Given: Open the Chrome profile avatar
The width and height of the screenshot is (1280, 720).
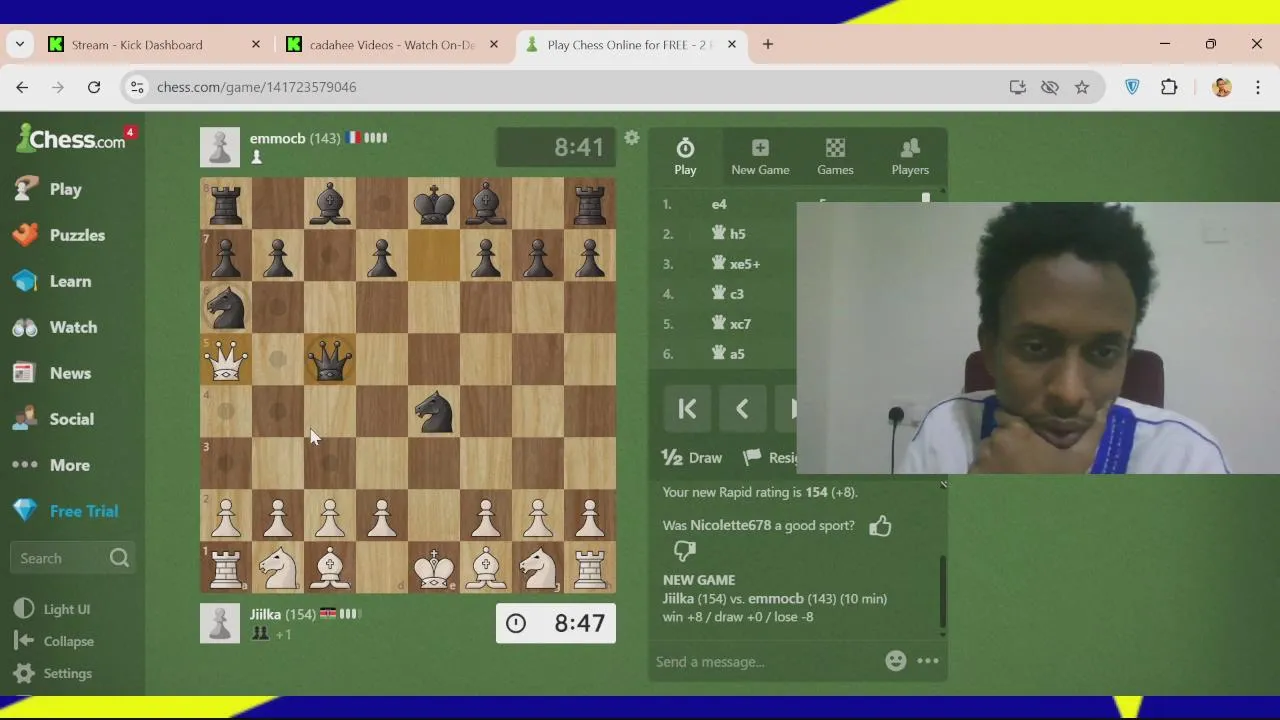Looking at the screenshot, I should [1221, 87].
